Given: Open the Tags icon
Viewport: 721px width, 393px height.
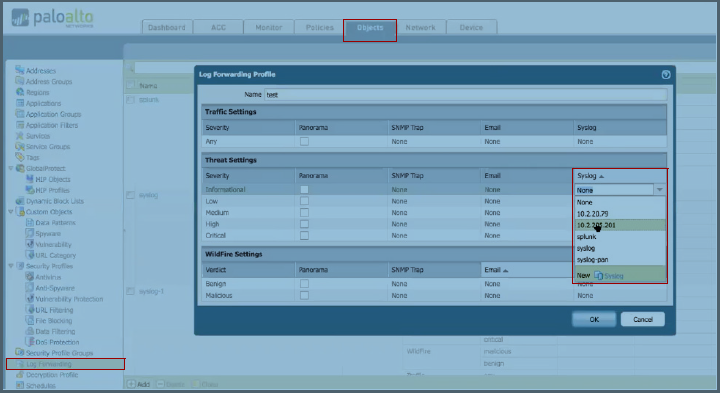Looking at the screenshot, I should tap(19, 158).
